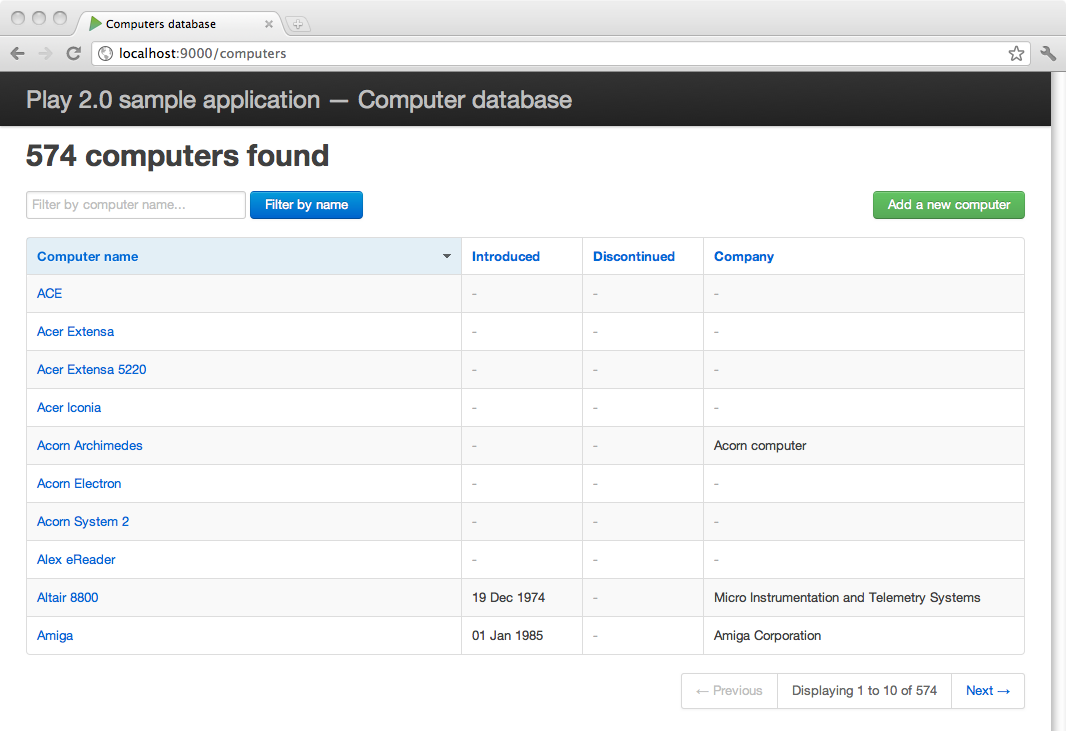1066x731 pixels.
Task: Bookmark page with the star icon
Action: [x=1016, y=54]
